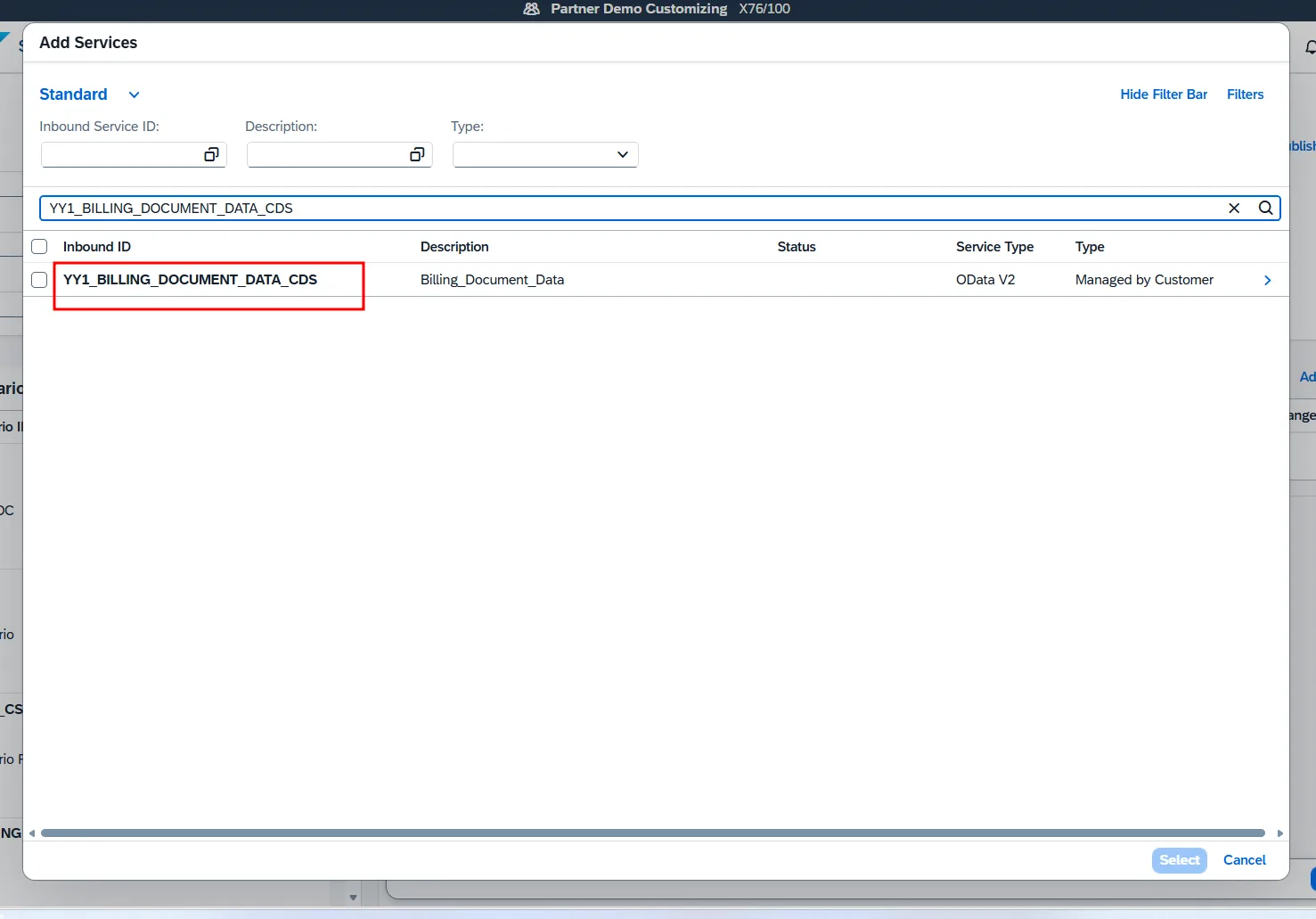Screen dimensions: 1316x919
Task: Run search with the magnifier icon
Action: click(x=1265, y=208)
